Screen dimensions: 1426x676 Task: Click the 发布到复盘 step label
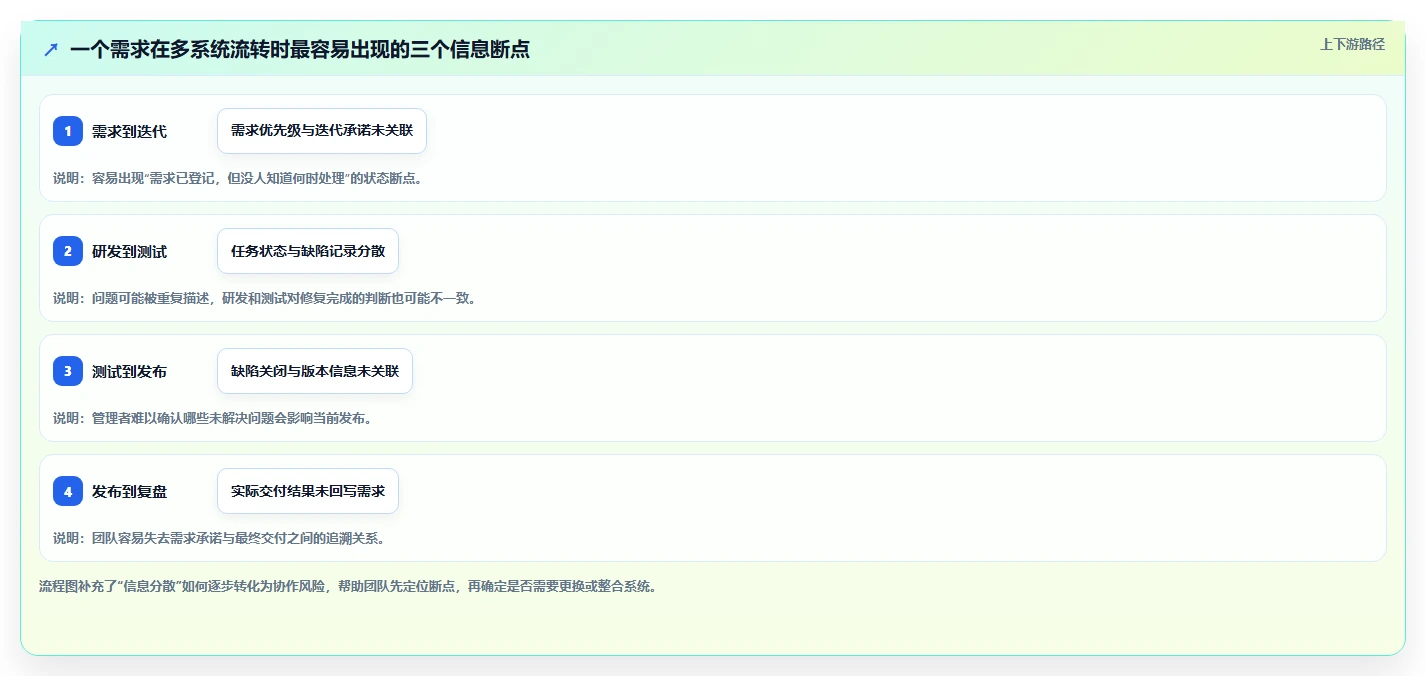pyautogui.click(x=129, y=491)
